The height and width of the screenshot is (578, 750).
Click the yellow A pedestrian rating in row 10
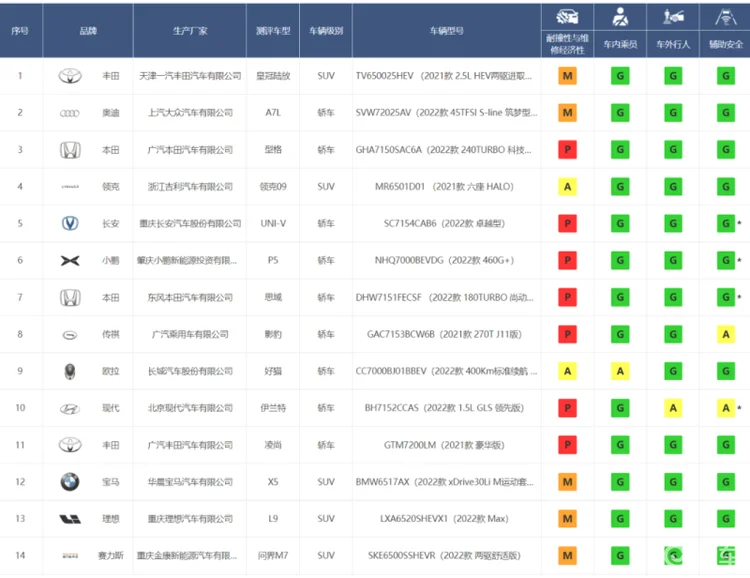point(673,408)
